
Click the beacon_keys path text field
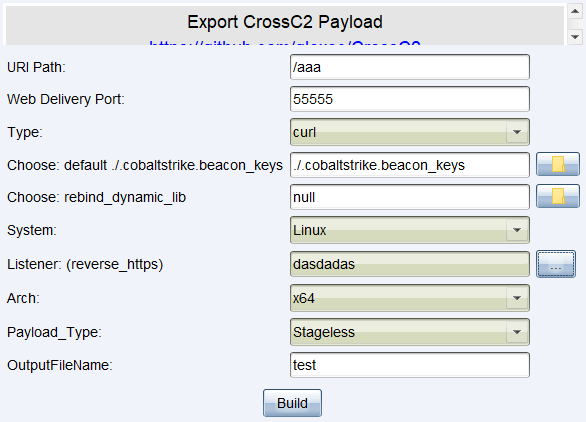pos(410,165)
